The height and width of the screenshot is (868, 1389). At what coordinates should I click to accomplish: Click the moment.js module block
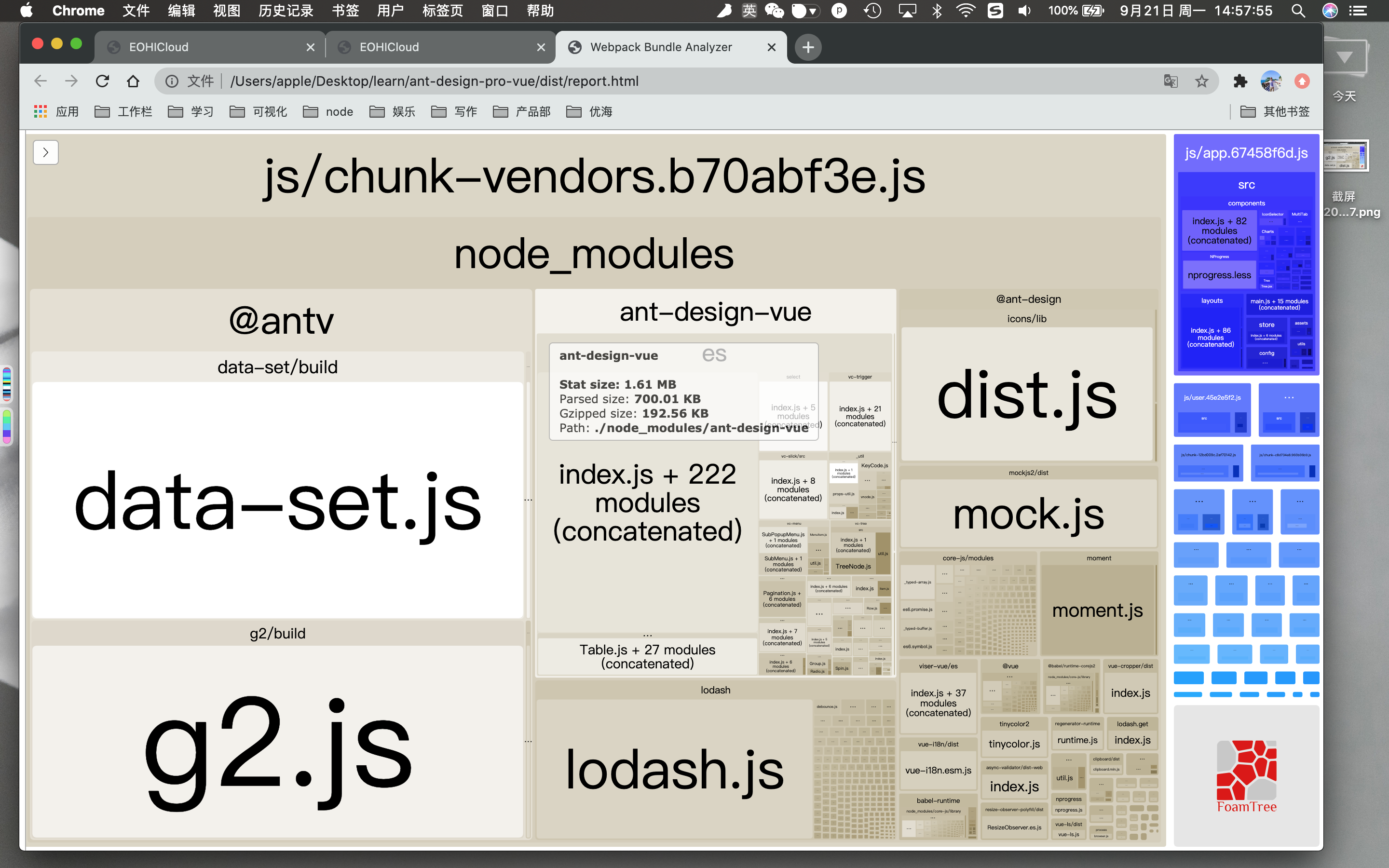tap(1098, 610)
